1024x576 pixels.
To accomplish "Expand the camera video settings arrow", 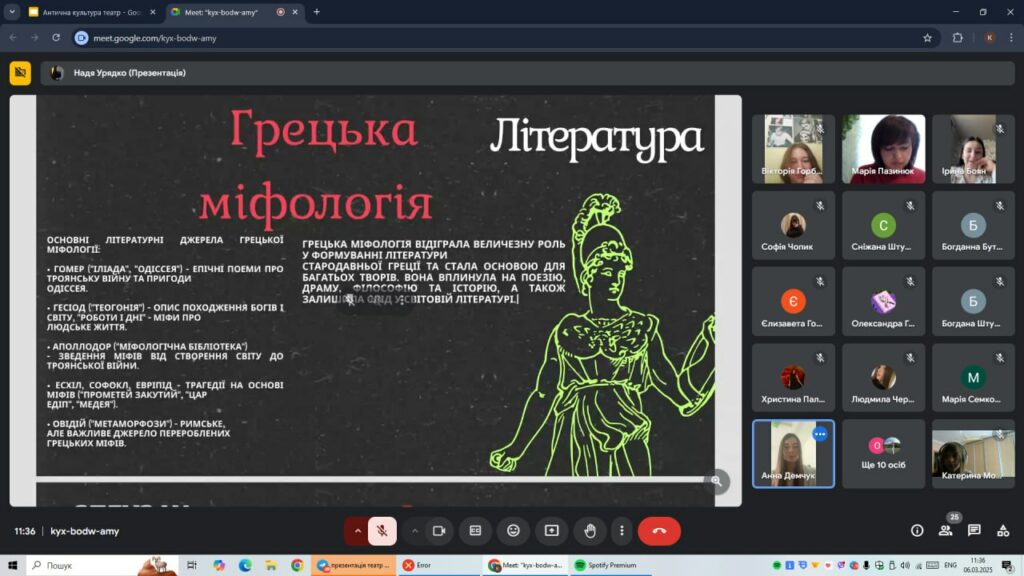I will (x=414, y=531).
